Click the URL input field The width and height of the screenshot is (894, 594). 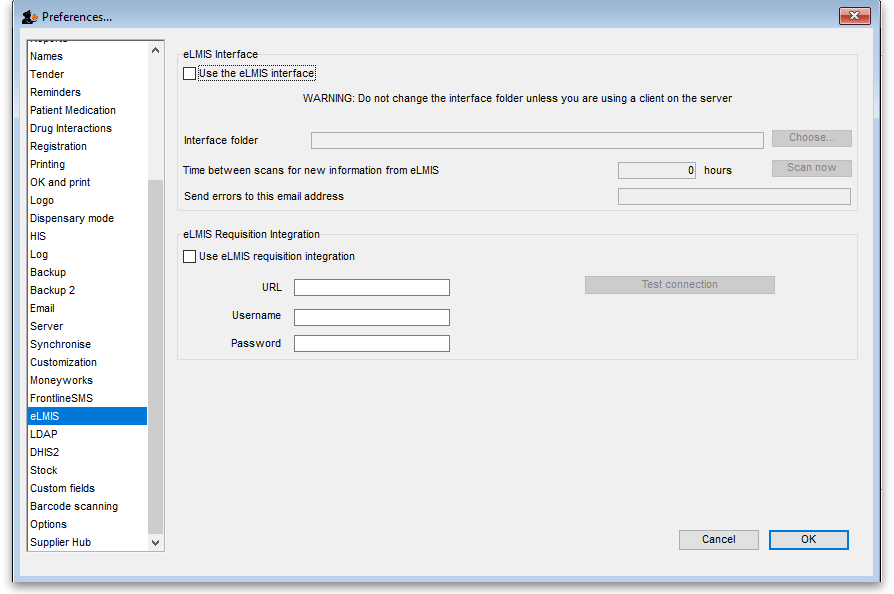(371, 288)
